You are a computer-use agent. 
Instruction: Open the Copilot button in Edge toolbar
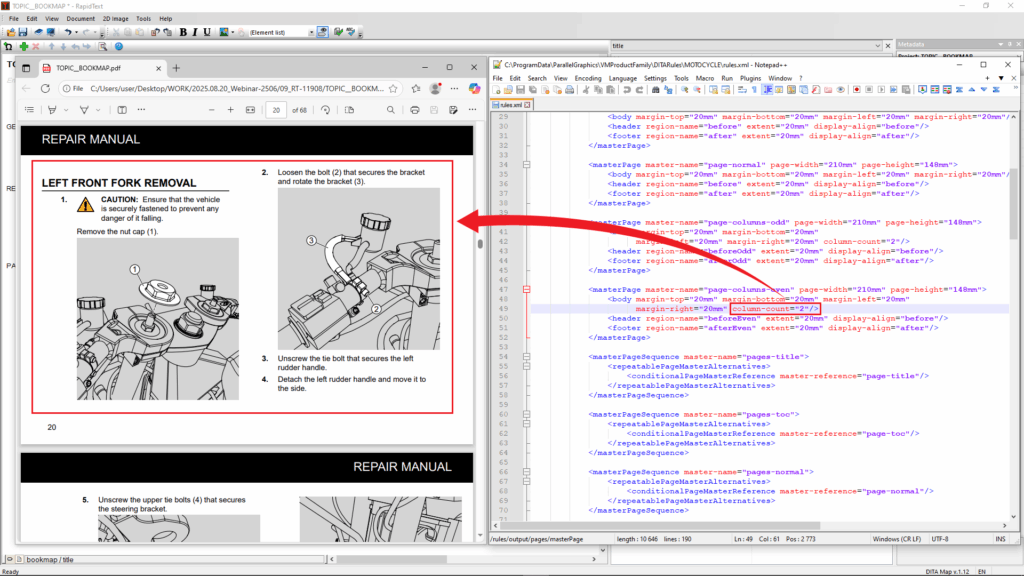474,88
